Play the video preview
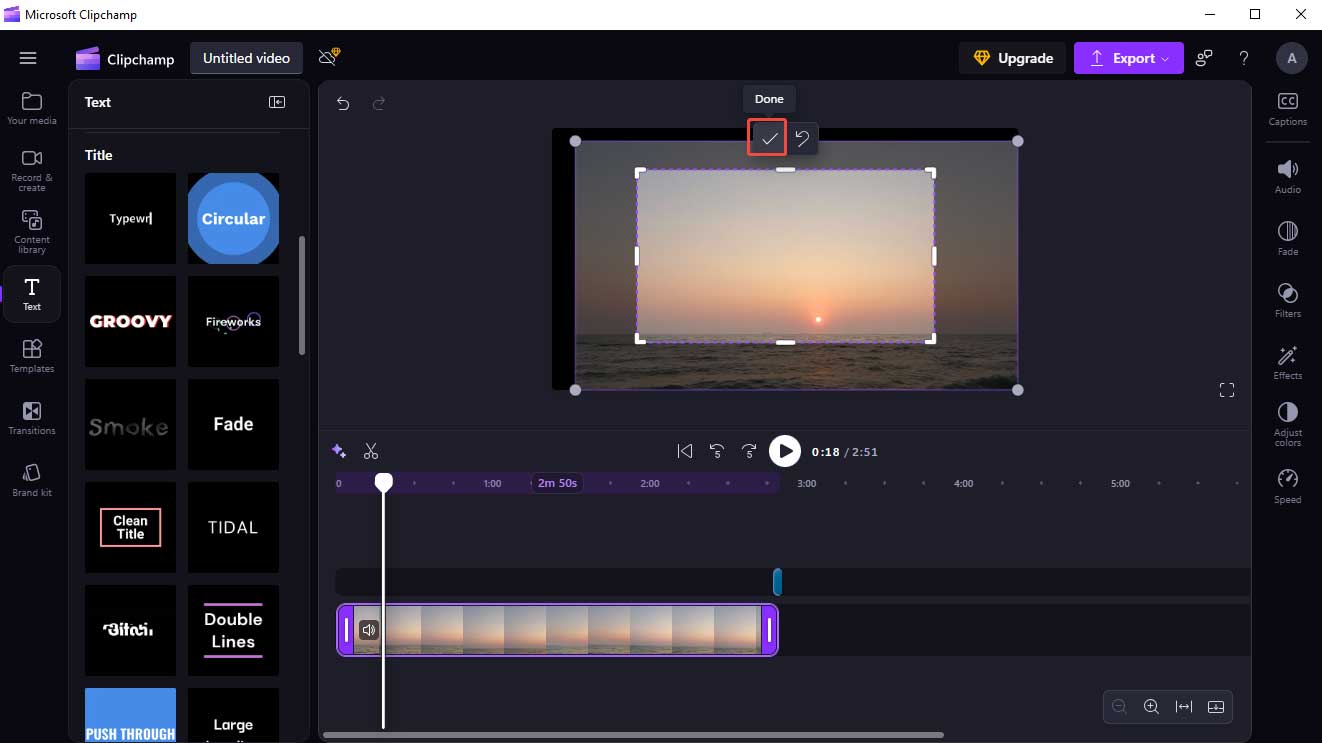This screenshot has width=1322, height=743. (785, 451)
